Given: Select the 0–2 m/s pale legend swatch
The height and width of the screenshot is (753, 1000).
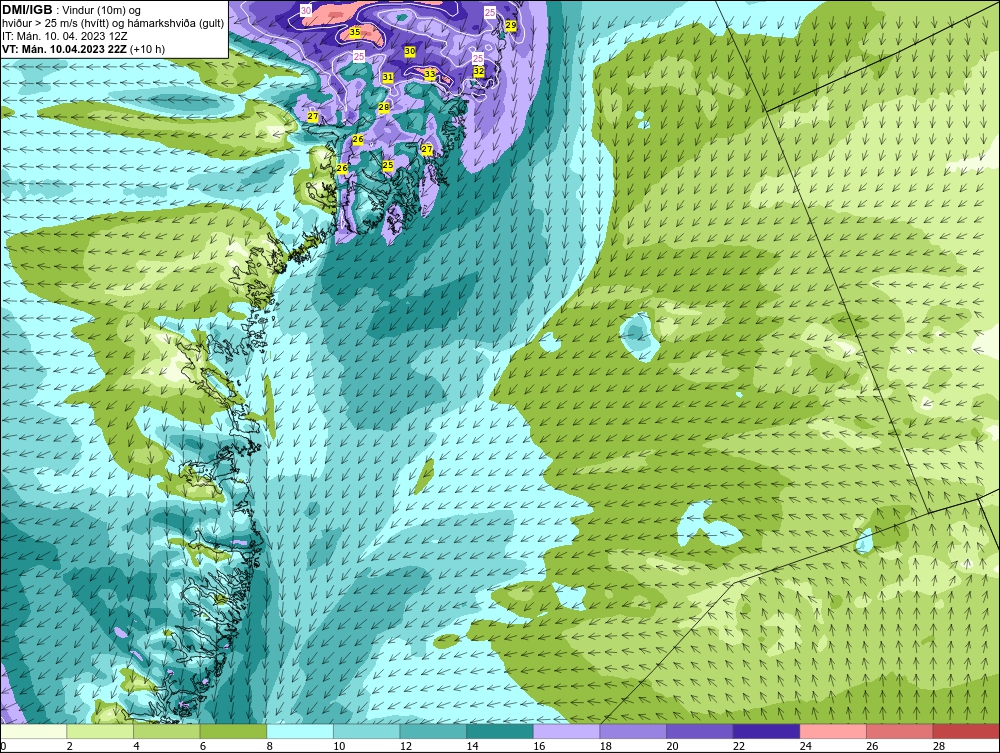Looking at the screenshot, I should [x=33, y=731].
